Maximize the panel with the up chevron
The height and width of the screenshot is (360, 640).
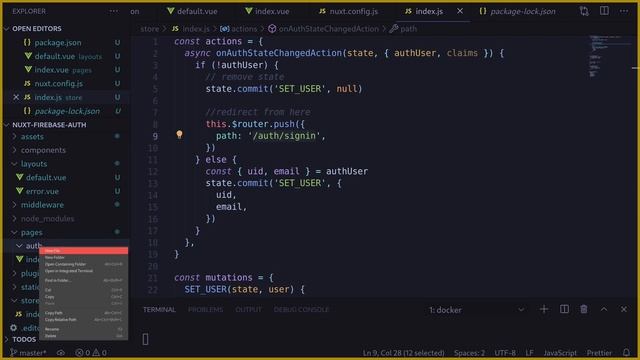point(604,309)
